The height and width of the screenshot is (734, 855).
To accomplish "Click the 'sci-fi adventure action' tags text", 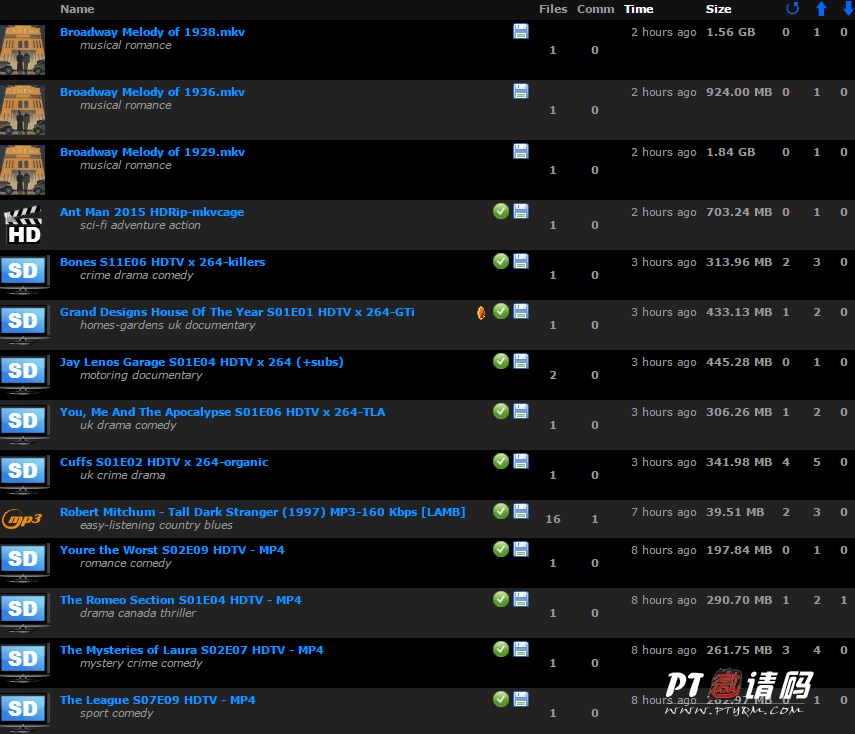I will [140, 225].
